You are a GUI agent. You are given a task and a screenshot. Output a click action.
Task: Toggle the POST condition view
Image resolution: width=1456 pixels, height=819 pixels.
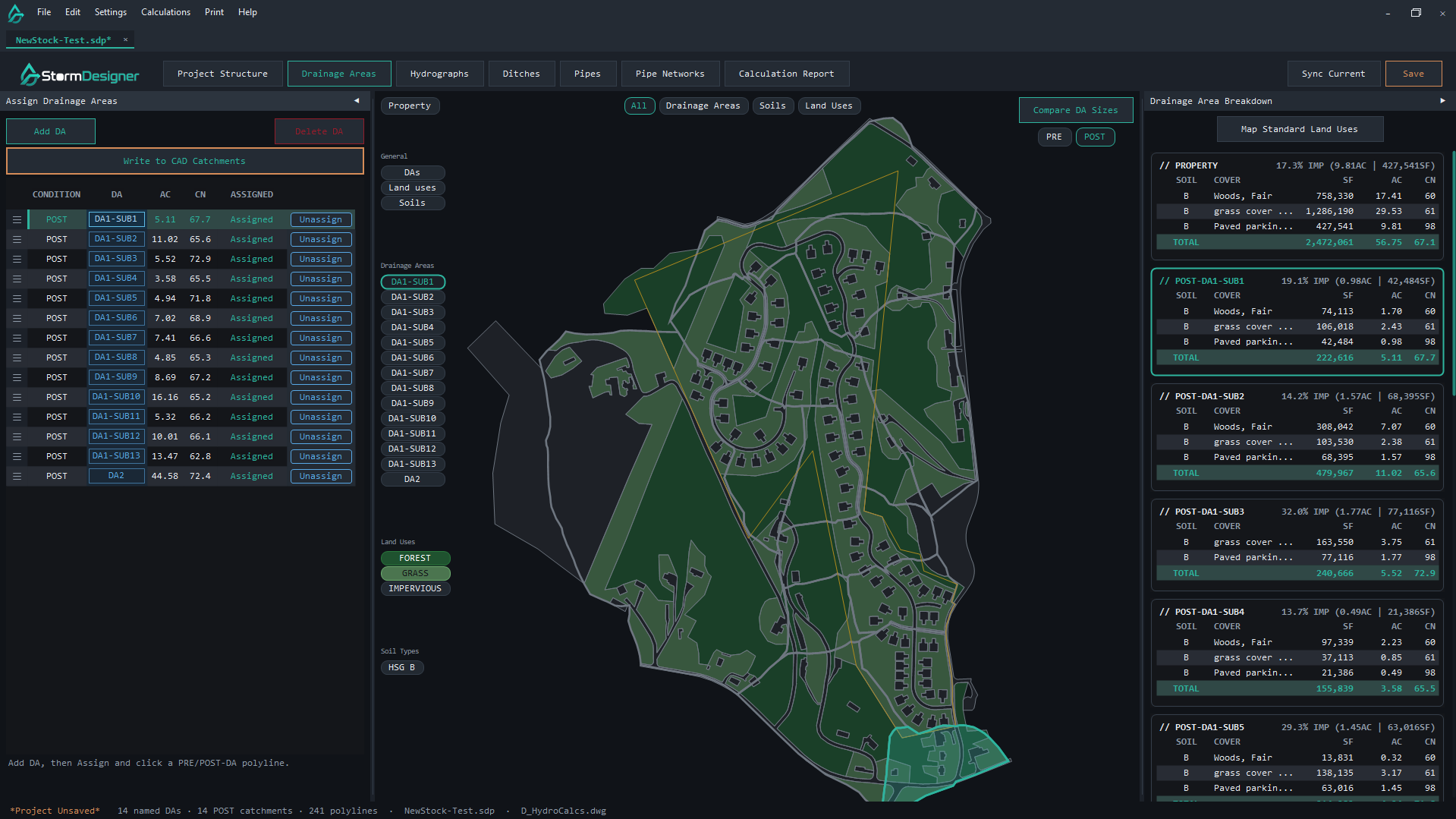point(1094,137)
